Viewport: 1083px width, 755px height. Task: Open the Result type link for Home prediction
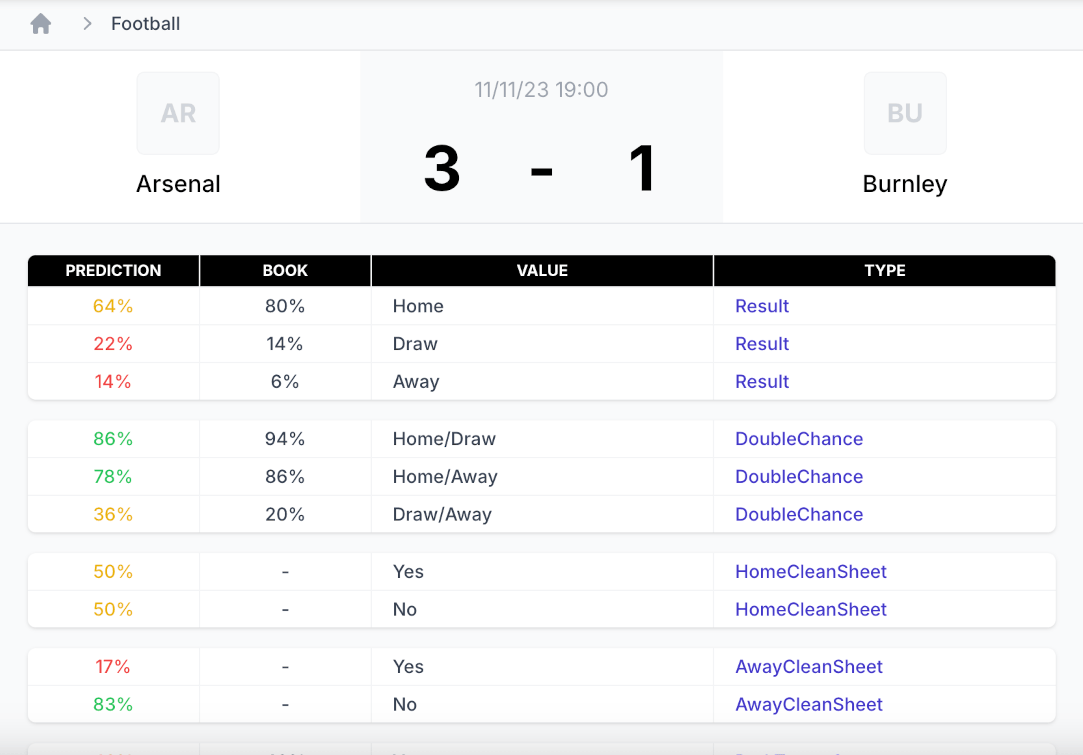click(762, 306)
